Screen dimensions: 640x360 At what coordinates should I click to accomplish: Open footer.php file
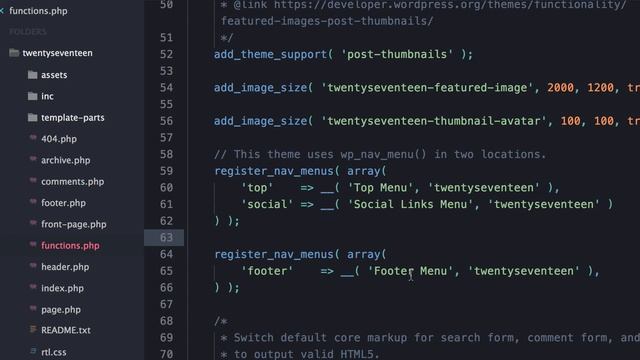point(64,203)
